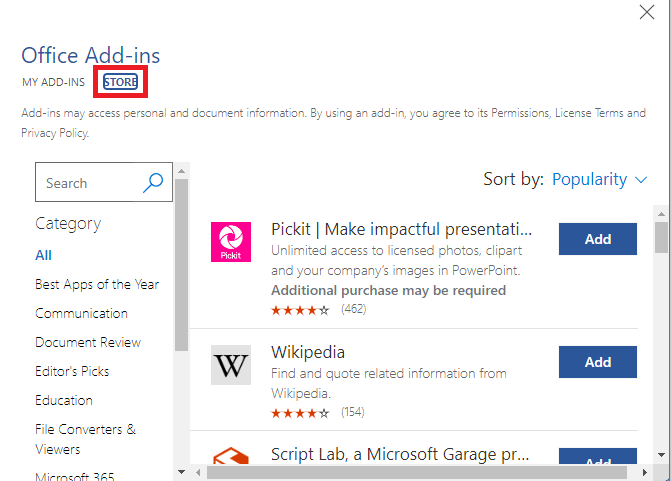
Task: Click the horizontal scrollbar thumb
Action: pyautogui.click(x=417, y=472)
